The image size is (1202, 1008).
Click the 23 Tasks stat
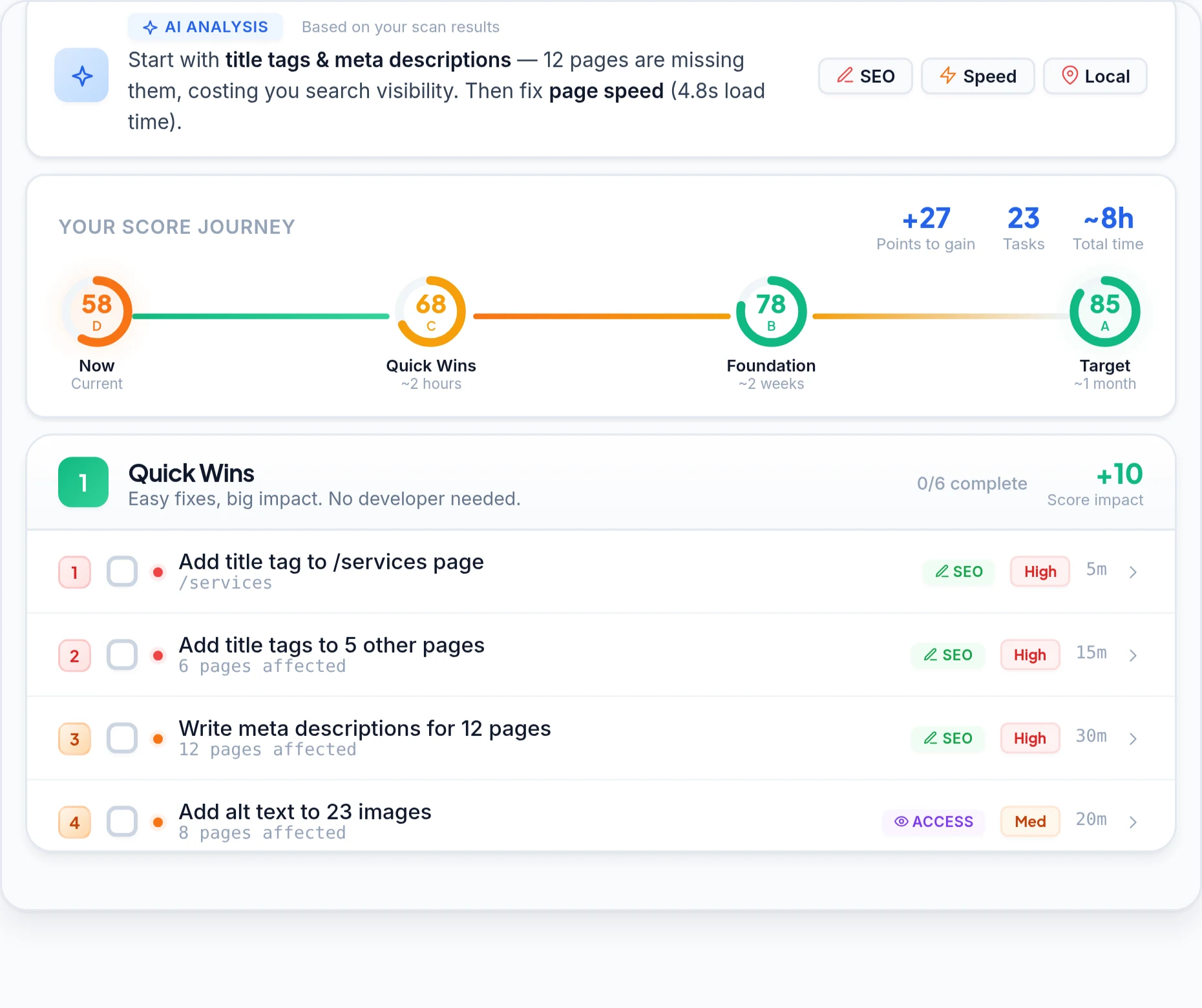1024,229
